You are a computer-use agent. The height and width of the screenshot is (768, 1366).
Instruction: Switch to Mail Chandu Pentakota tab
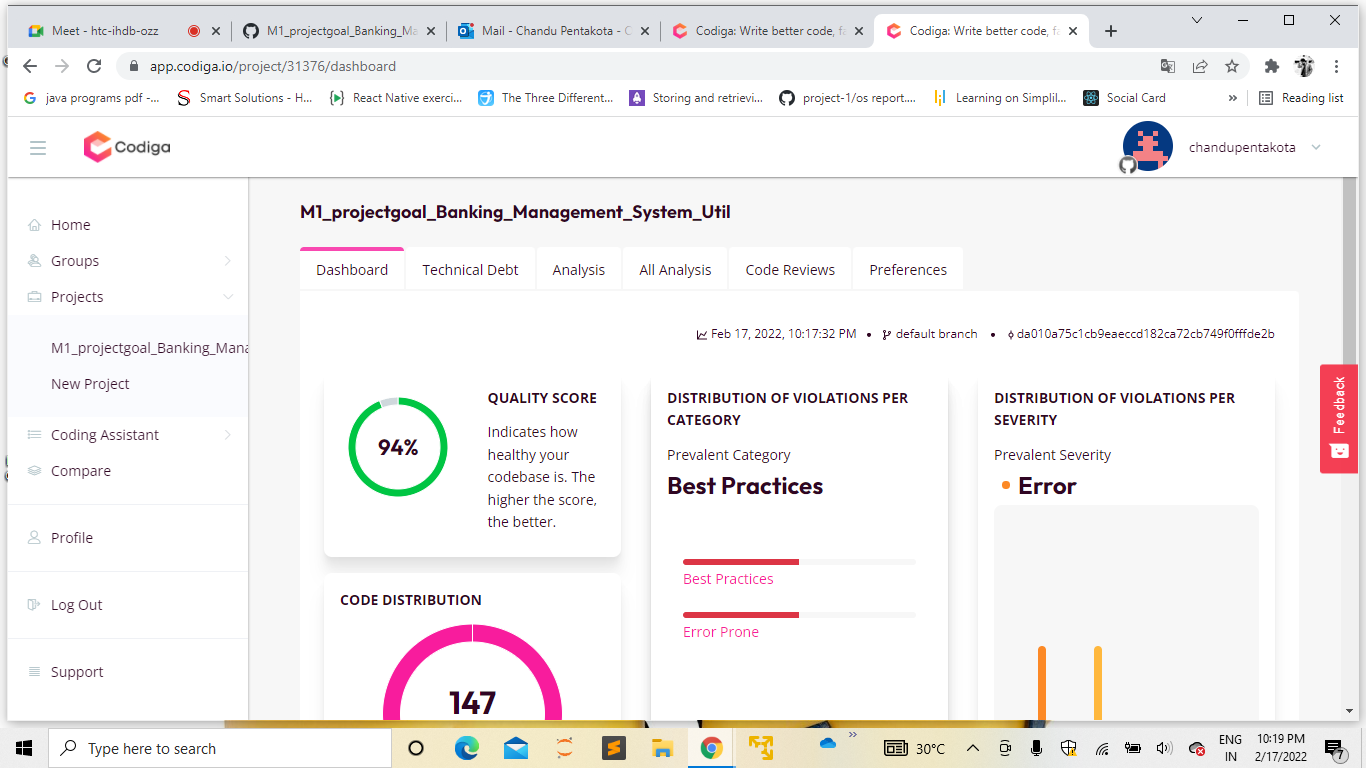point(553,31)
